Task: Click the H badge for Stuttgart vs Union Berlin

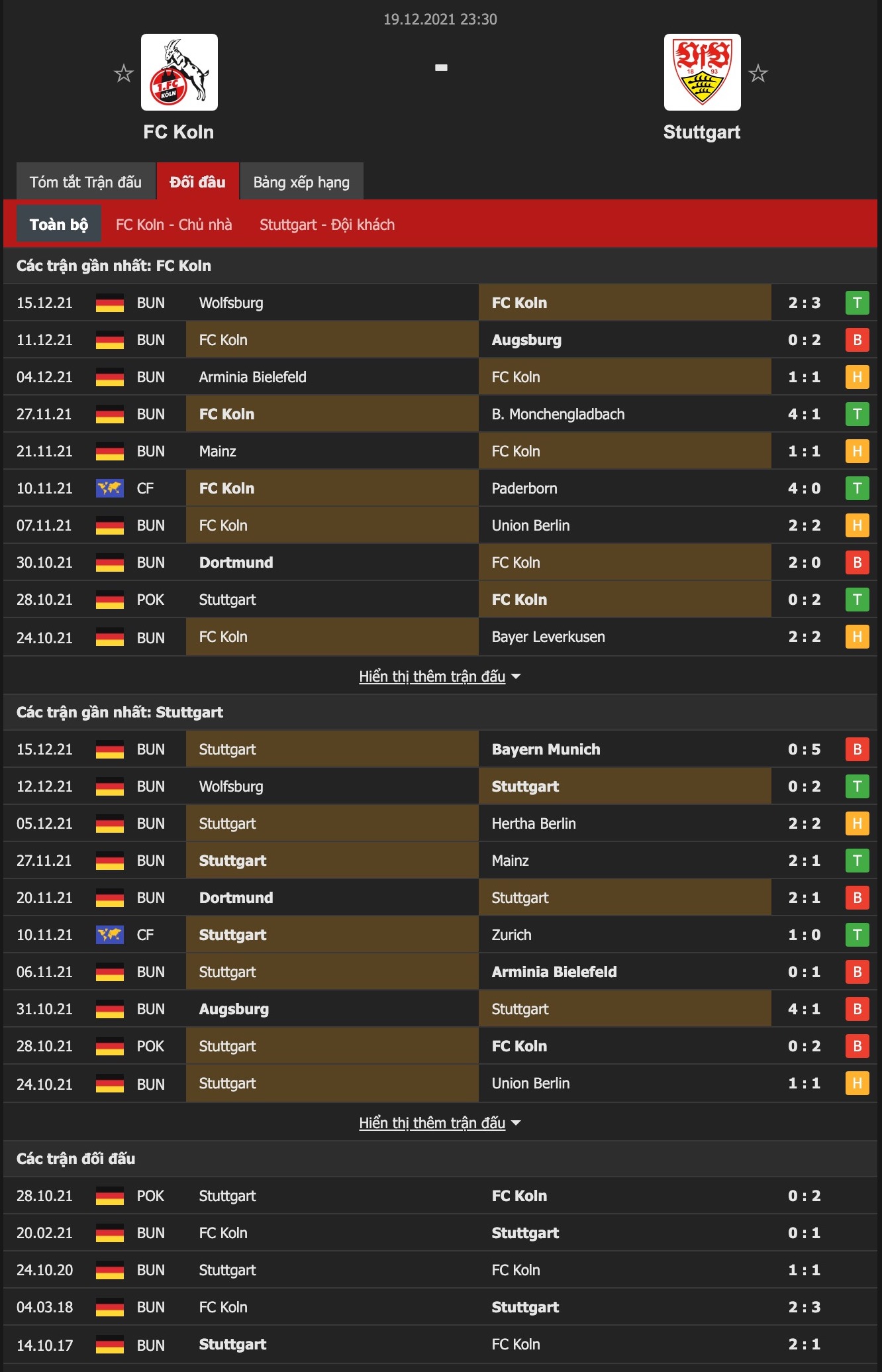Action: [x=857, y=1083]
